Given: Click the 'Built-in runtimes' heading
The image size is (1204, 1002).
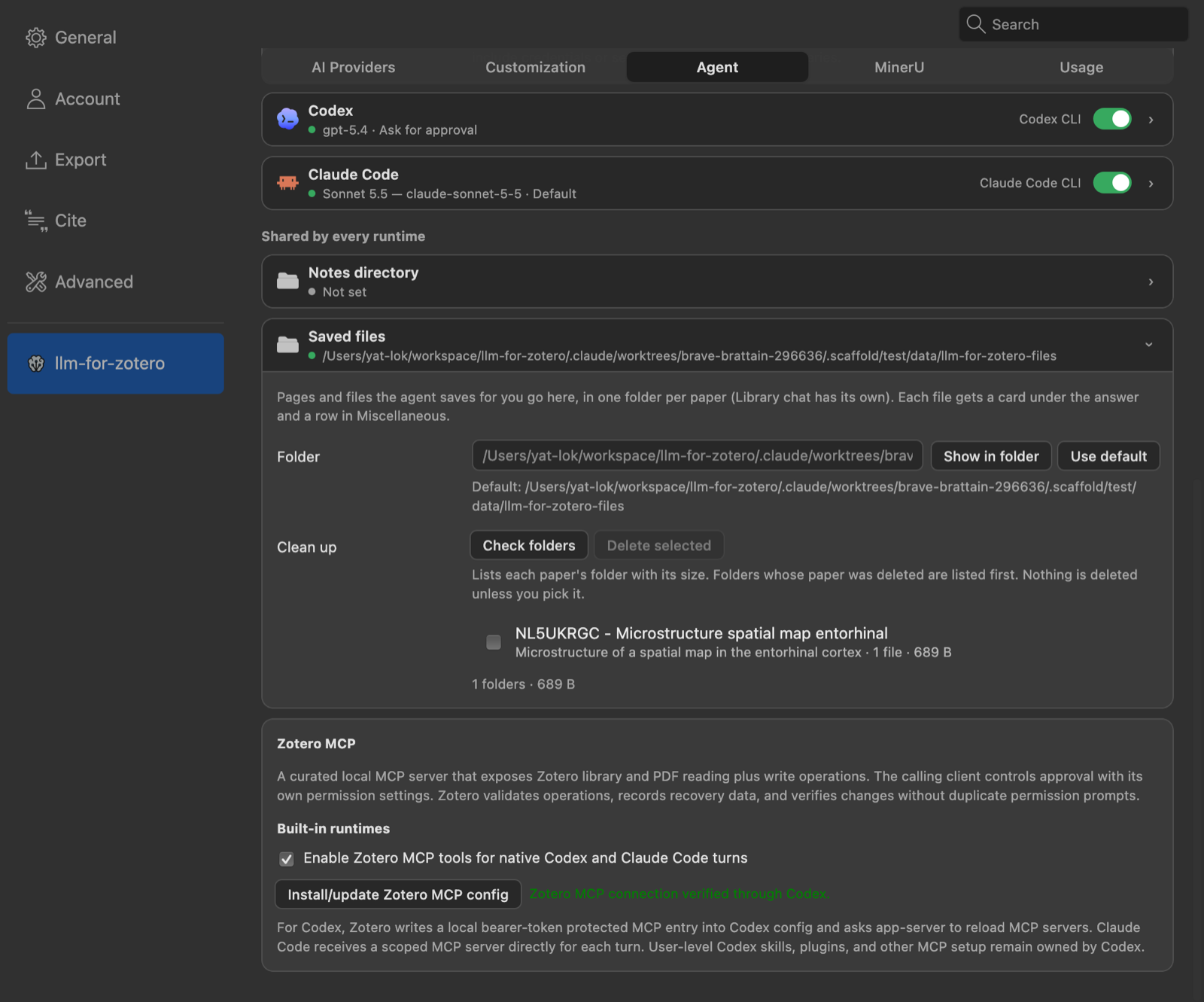Looking at the screenshot, I should point(333,829).
